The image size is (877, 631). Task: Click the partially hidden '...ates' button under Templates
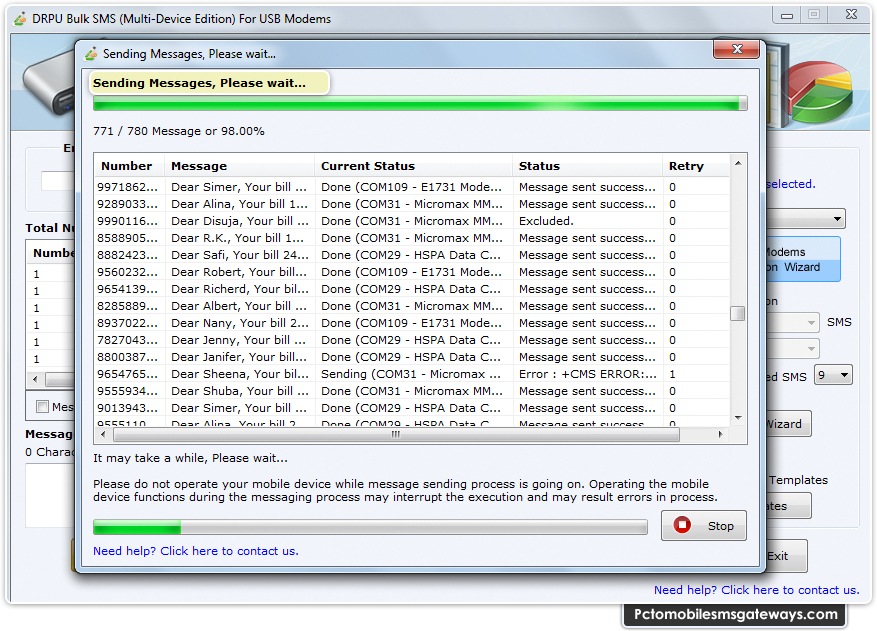click(x=788, y=506)
